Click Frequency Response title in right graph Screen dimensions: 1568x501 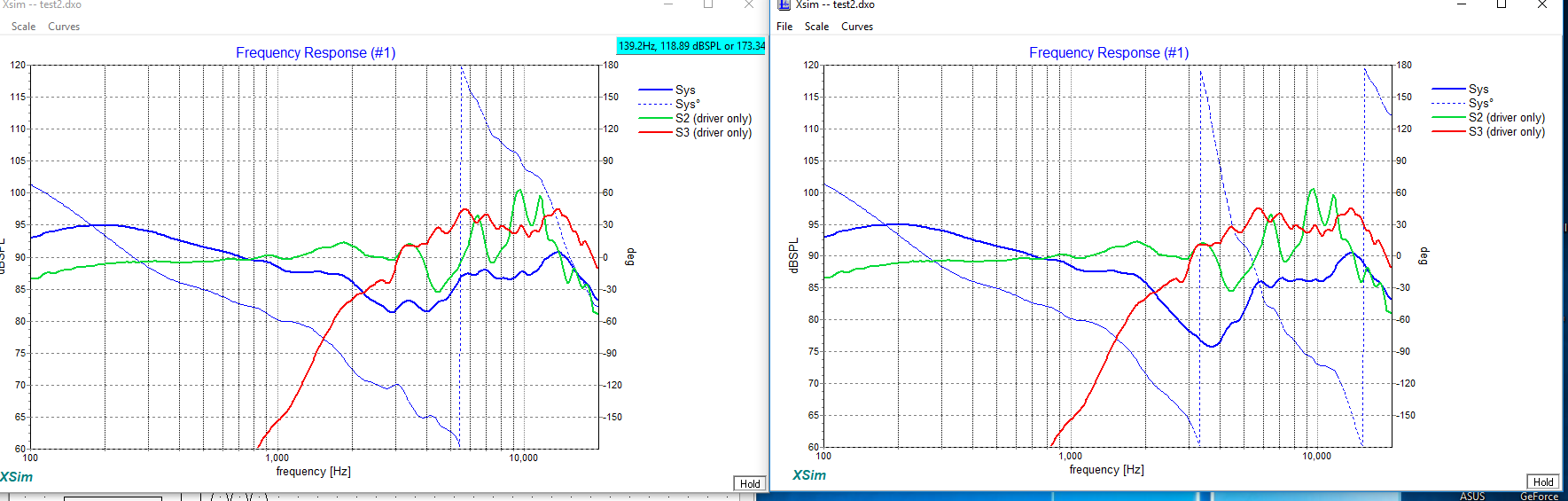click(x=1108, y=53)
